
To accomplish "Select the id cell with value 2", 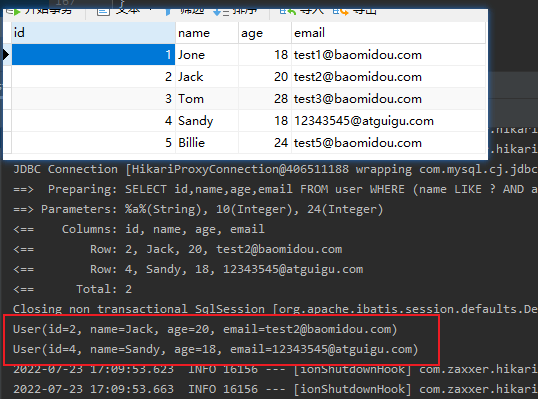I will tap(93, 77).
